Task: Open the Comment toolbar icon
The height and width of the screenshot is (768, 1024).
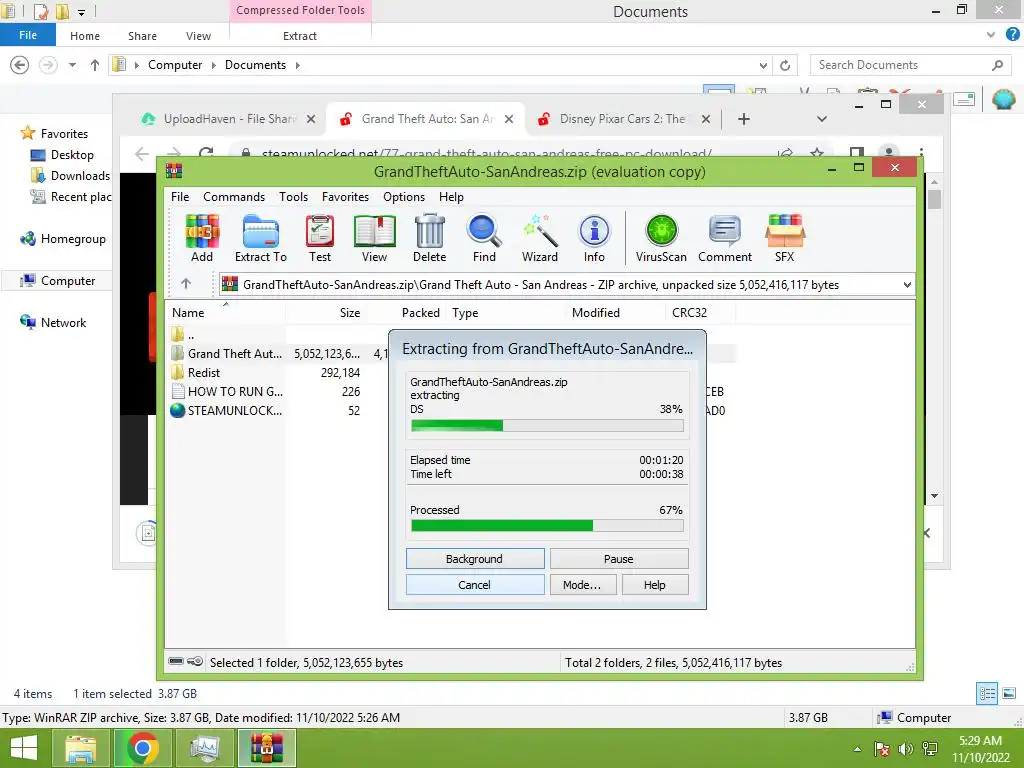Action: coord(725,238)
